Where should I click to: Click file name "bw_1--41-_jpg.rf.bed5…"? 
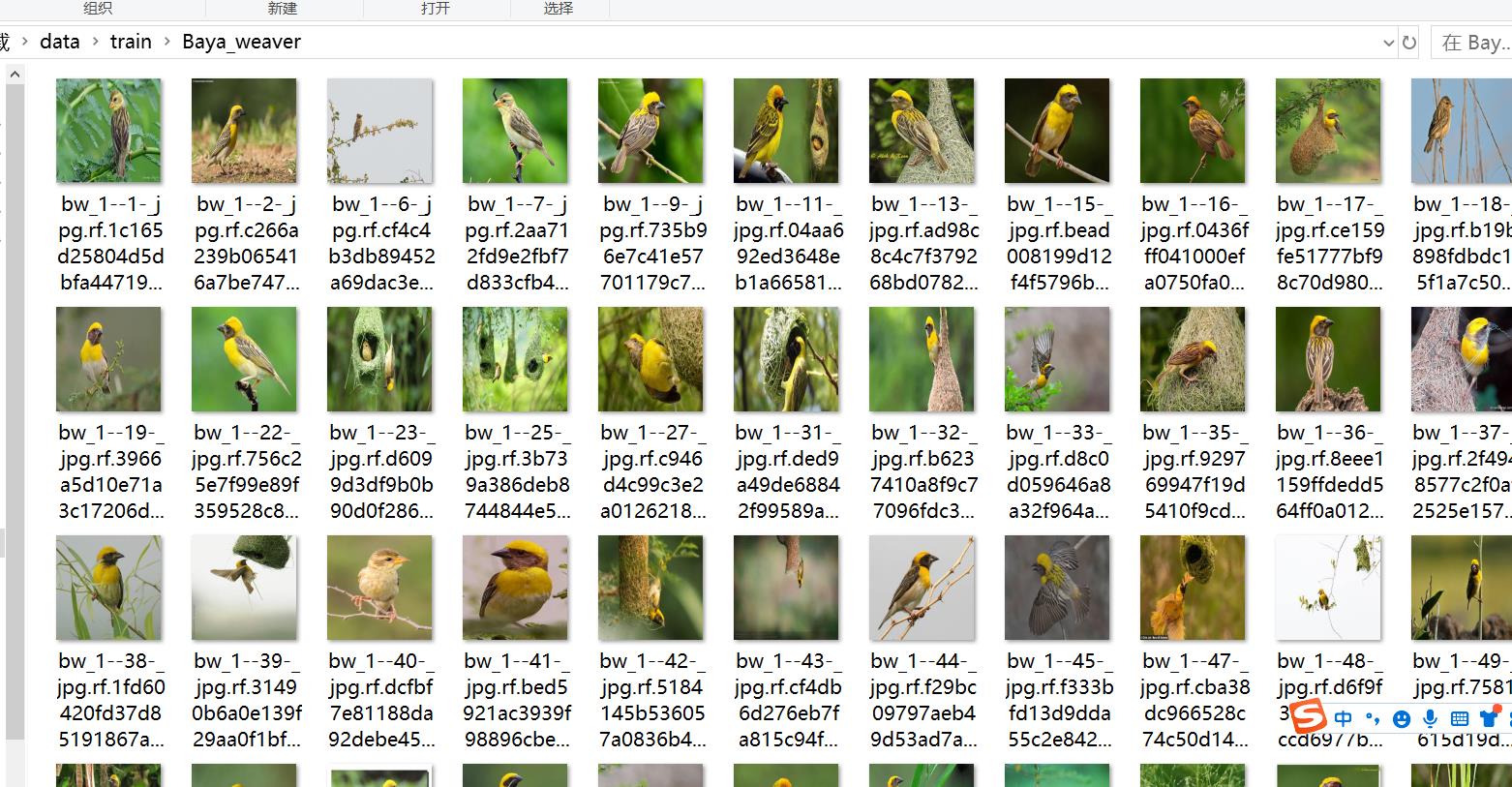517,700
